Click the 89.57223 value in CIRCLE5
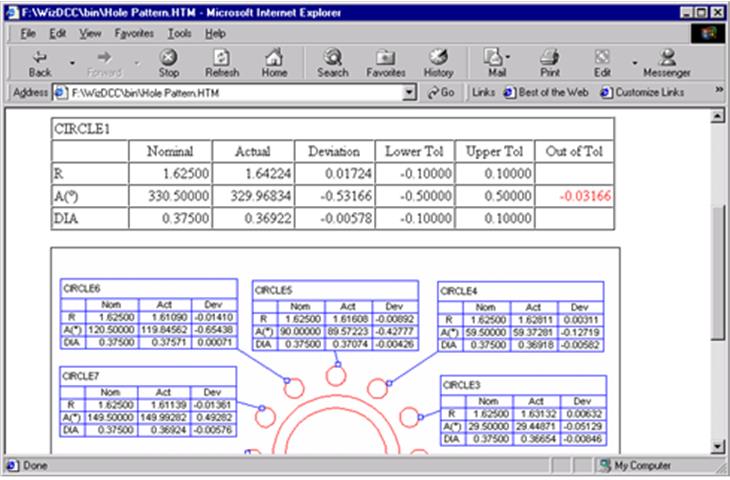The height and width of the screenshot is (480, 730). click(x=348, y=332)
